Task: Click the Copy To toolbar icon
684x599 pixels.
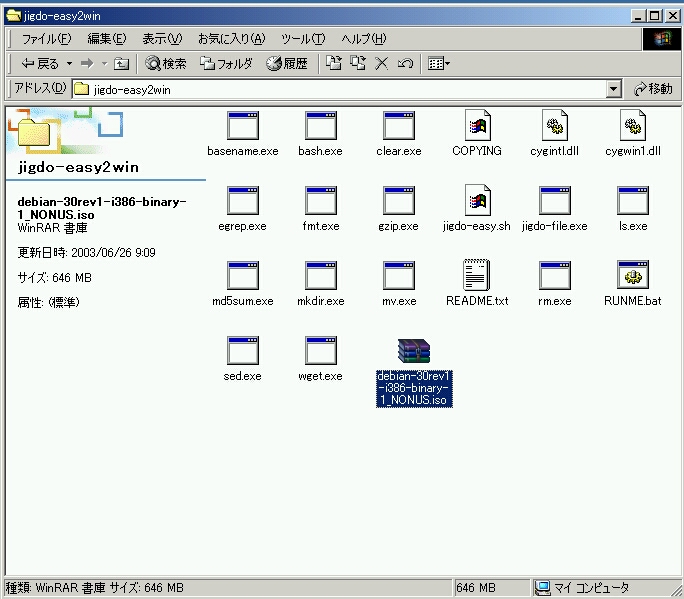Action: (x=358, y=64)
